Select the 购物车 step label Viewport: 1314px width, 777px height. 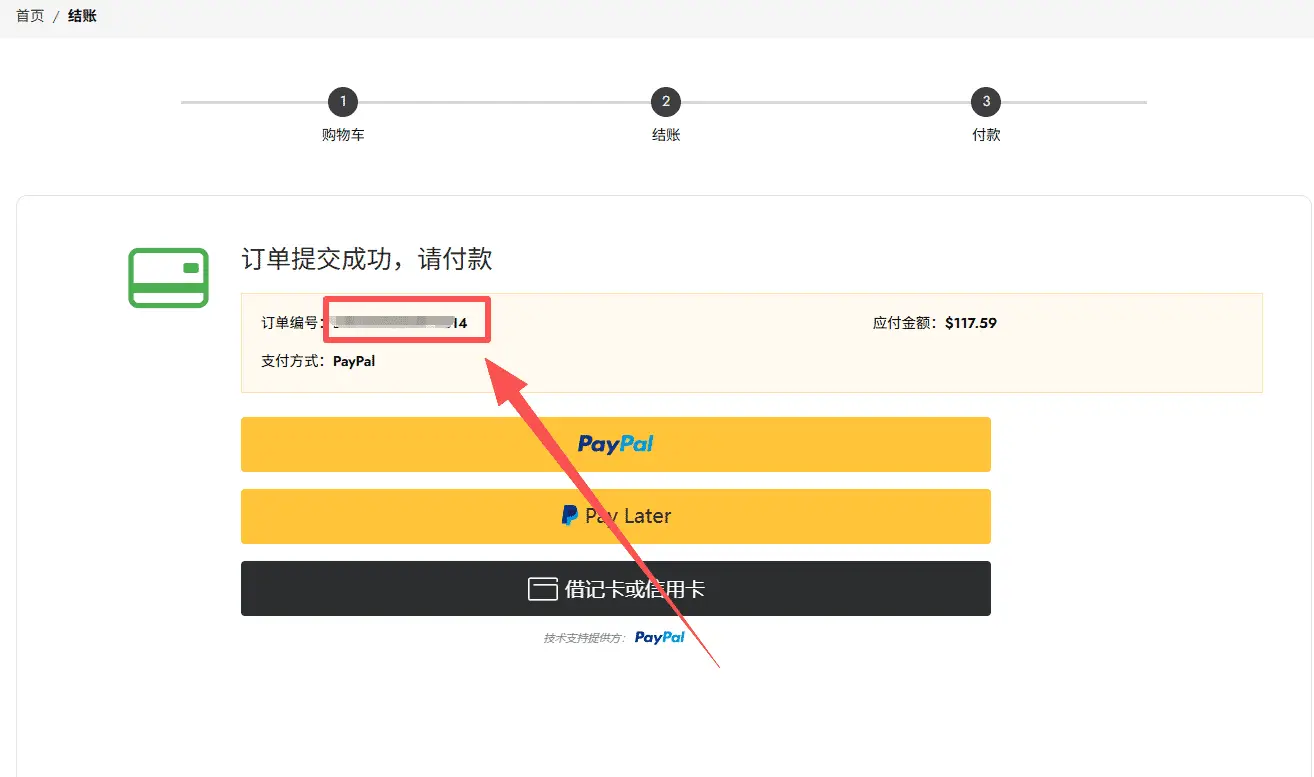coord(343,135)
